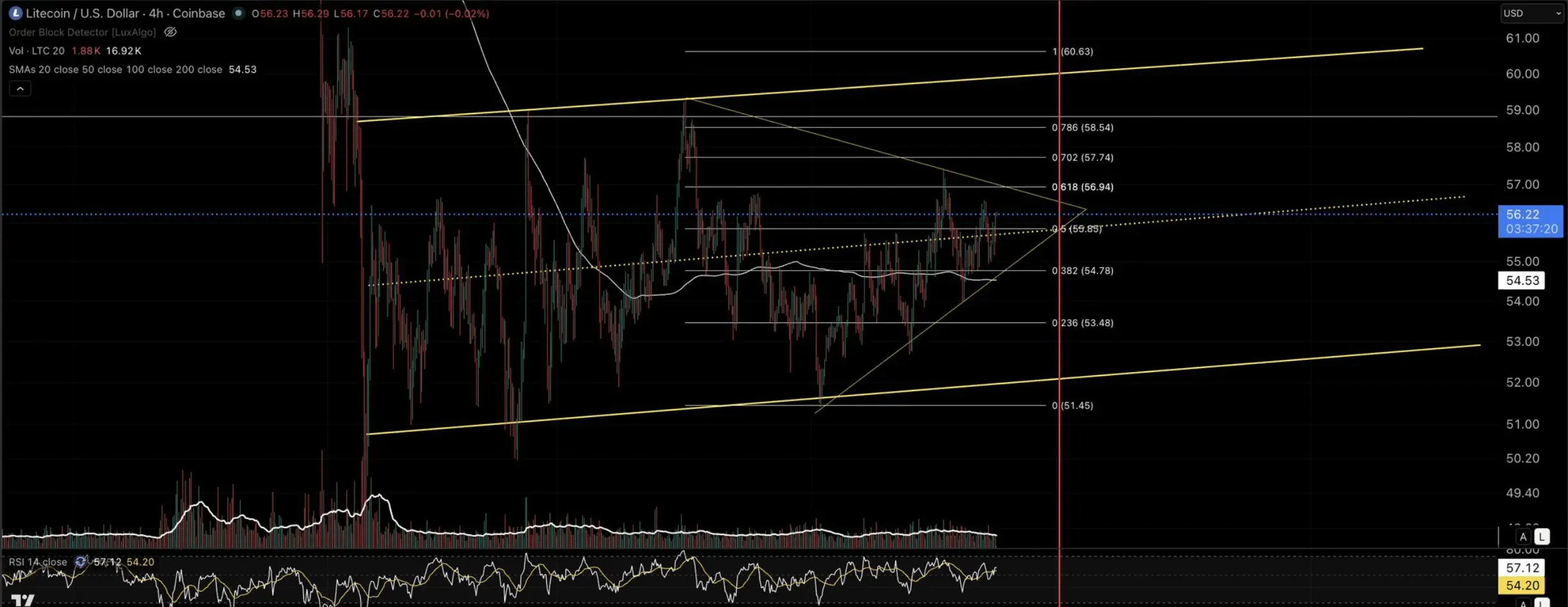
Task: Click the blue 56.22 current price label
Action: click(1530, 221)
